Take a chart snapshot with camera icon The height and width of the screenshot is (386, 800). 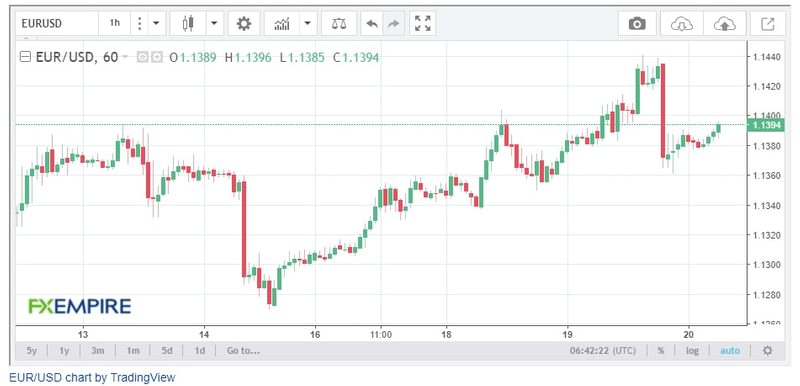coord(637,23)
